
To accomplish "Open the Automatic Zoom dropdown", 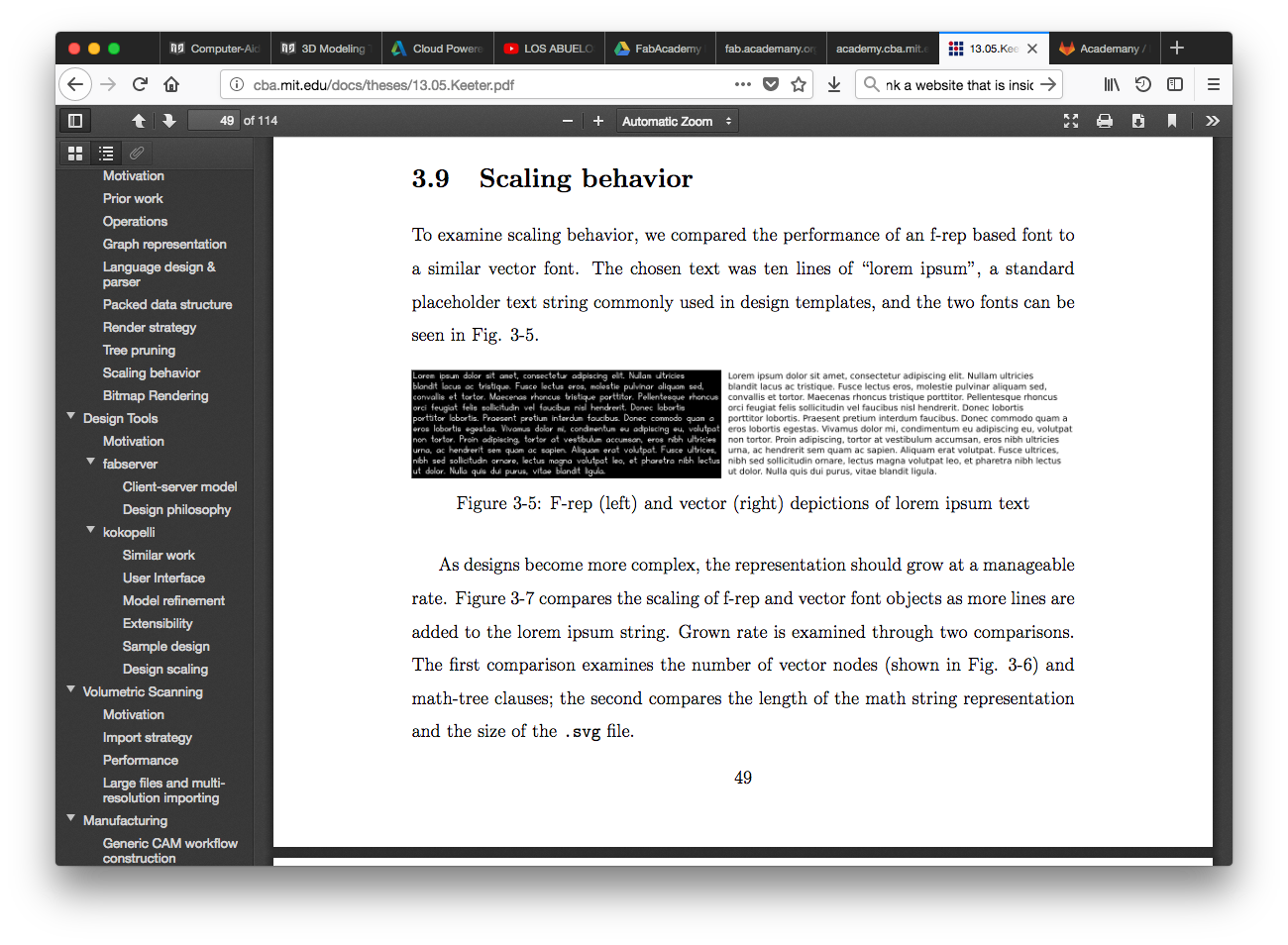I will tap(678, 121).
